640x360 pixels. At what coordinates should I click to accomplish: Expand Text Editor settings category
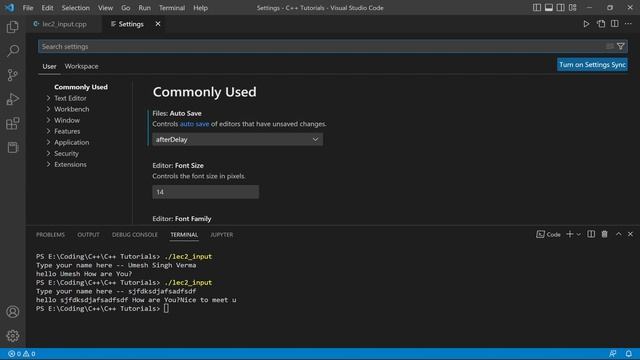coord(70,98)
